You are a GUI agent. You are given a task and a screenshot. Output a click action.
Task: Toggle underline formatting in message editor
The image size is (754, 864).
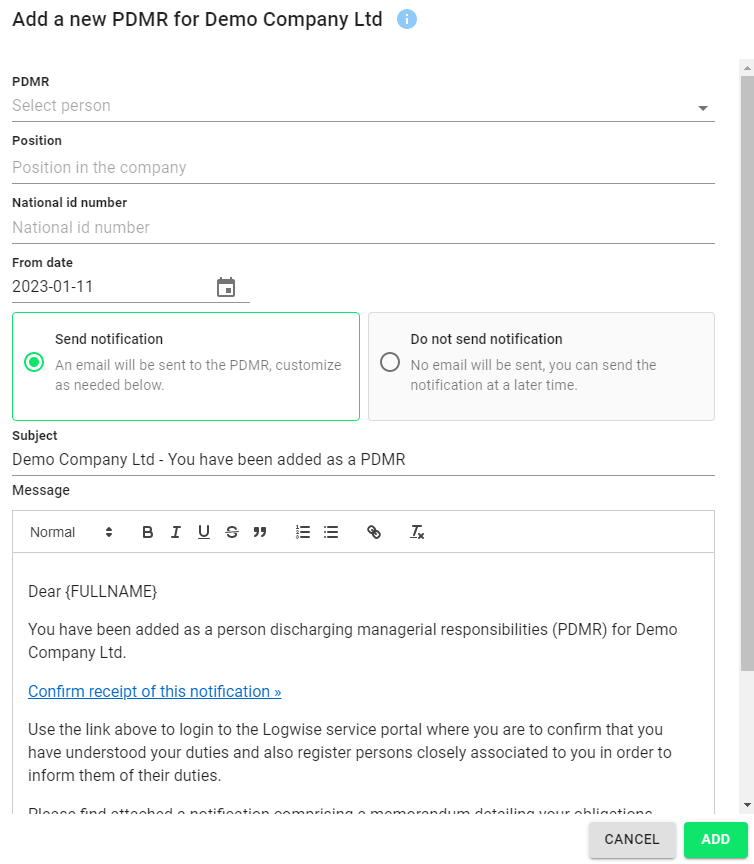pyautogui.click(x=203, y=532)
